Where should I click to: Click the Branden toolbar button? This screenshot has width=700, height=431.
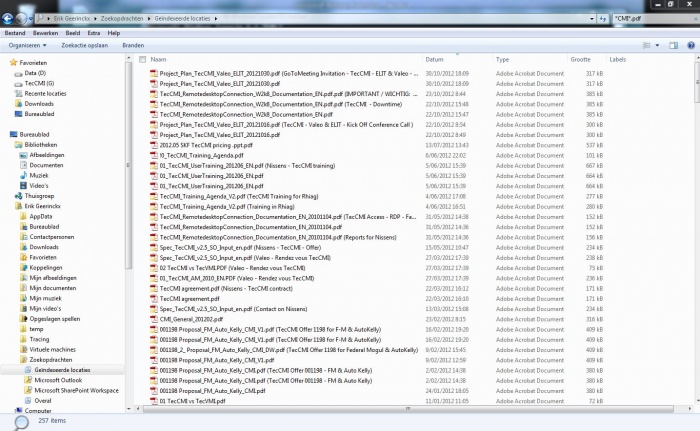click(133, 45)
